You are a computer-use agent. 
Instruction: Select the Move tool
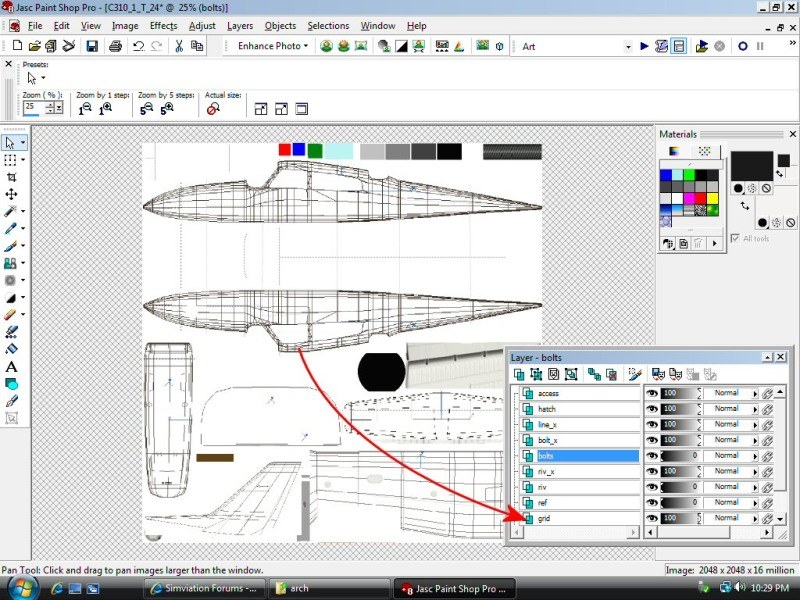click(11, 194)
